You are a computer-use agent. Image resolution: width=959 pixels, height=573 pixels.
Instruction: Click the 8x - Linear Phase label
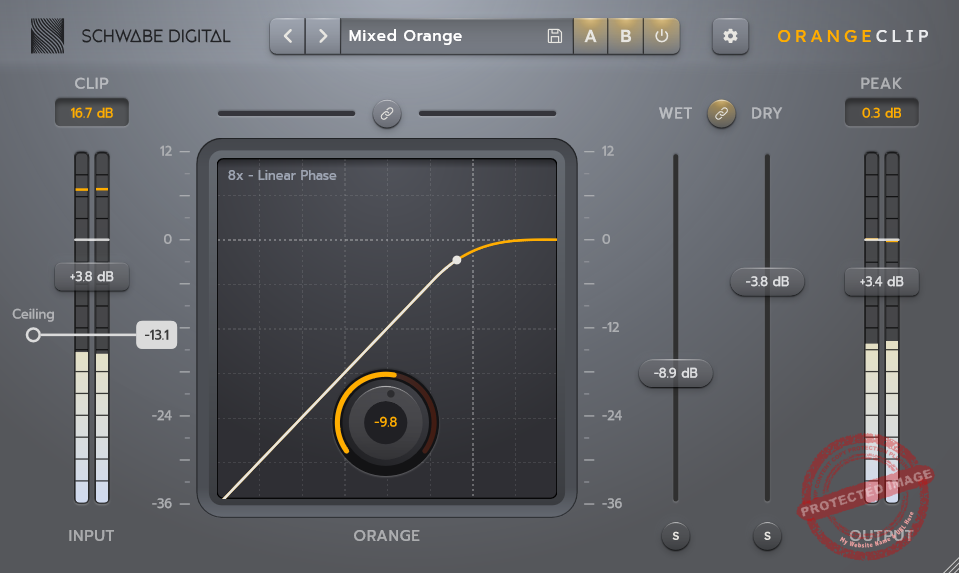[282, 176]
